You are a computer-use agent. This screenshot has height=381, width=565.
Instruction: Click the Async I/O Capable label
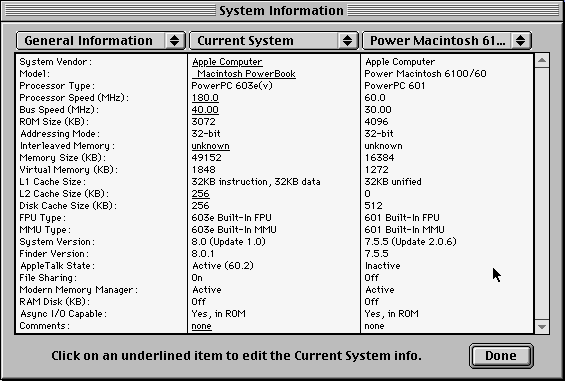(x=63, y=314)
